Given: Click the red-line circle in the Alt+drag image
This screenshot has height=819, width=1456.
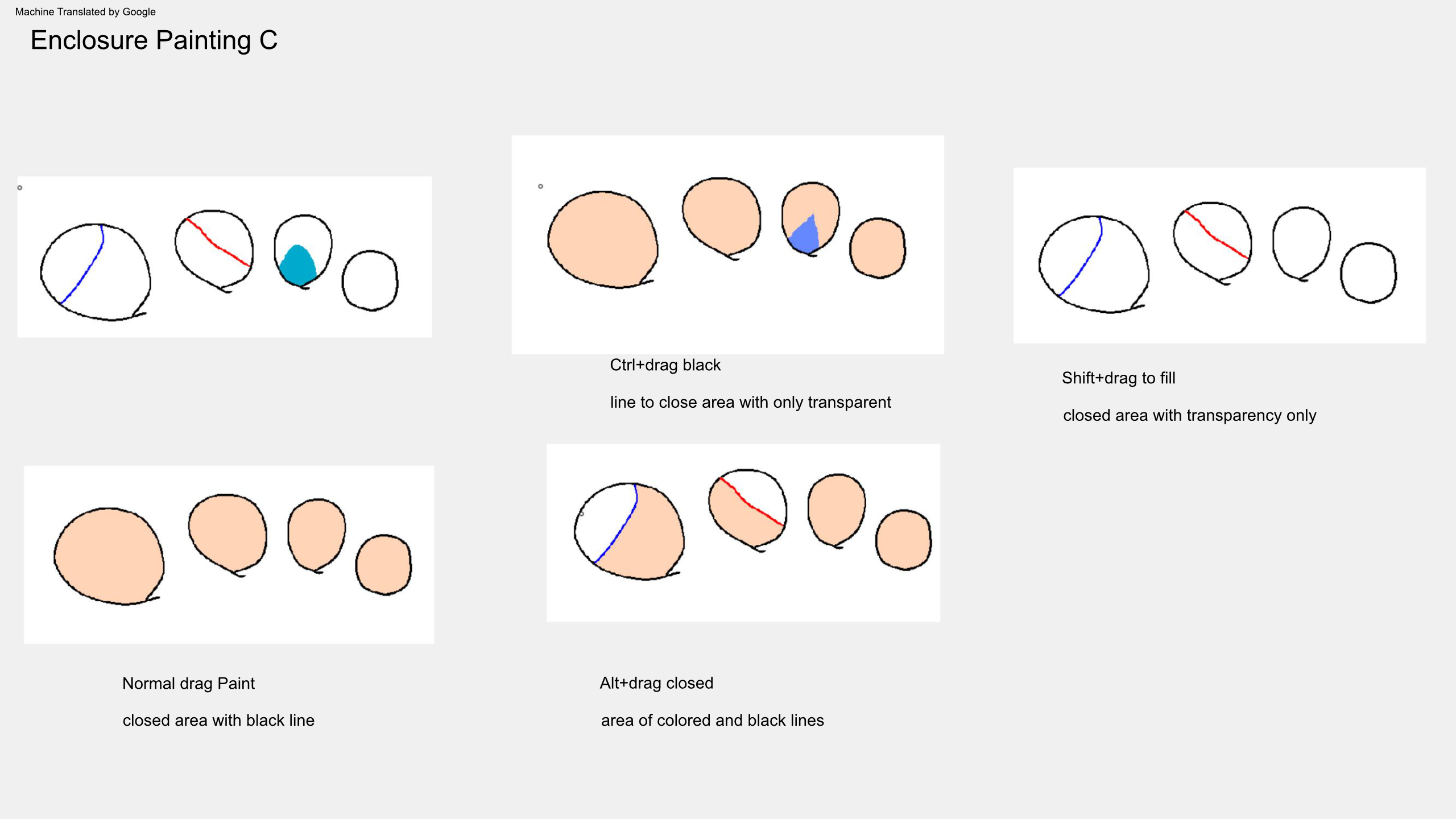Looking at the screenshot, I should pyautogui.click(x=747, y=508).
